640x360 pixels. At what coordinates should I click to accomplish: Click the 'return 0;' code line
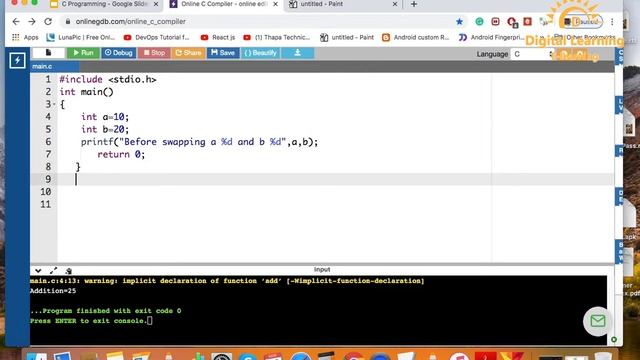click(x=121, y=154)
